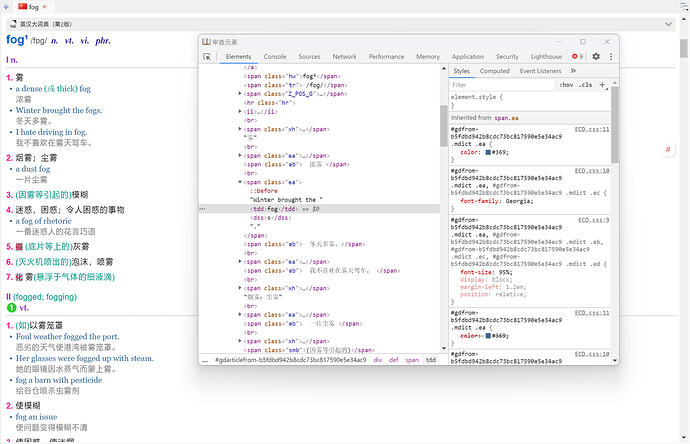This screenshot has width=690, height=444.
Task: Select the Styles sub-tab
Action: [x=462, y=71]
